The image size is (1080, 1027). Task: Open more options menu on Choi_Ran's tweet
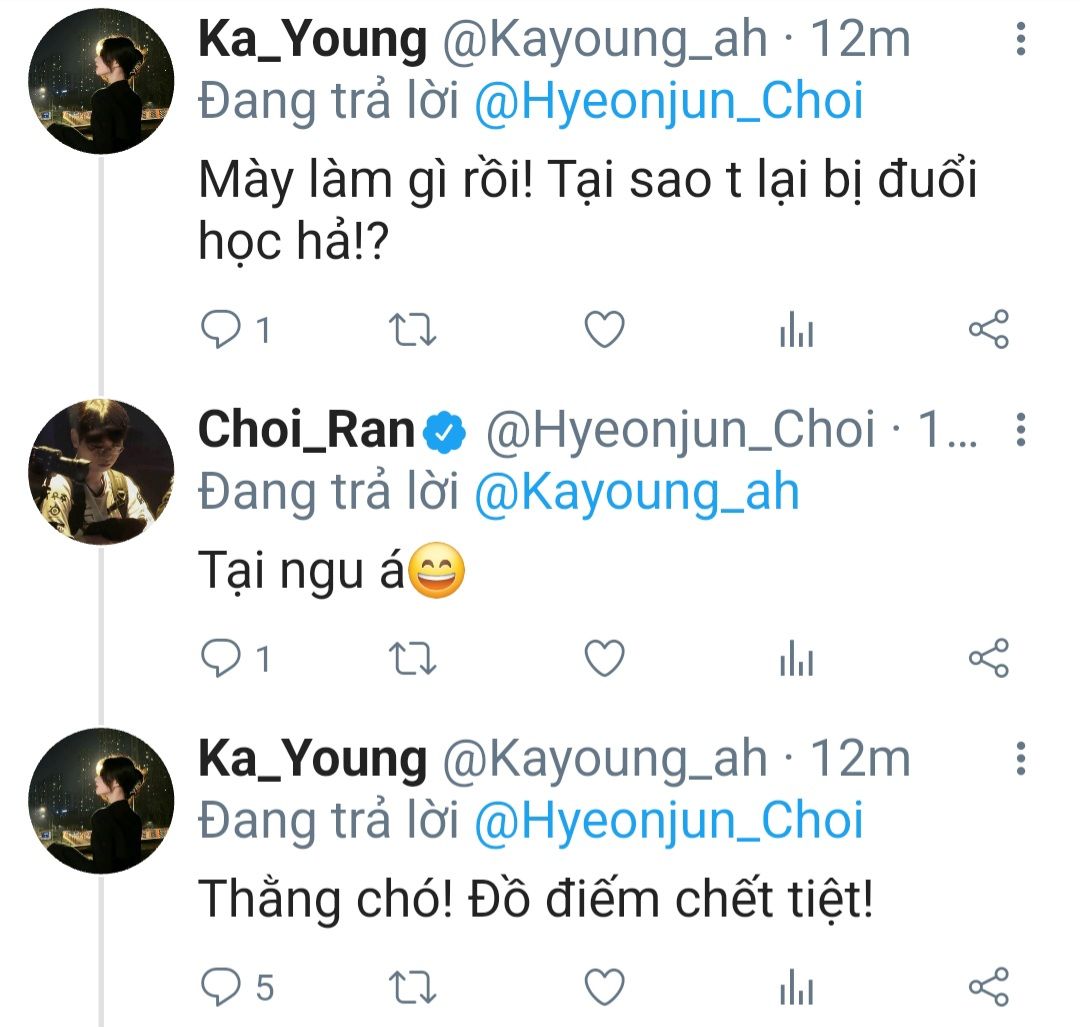click(1020, 430)
